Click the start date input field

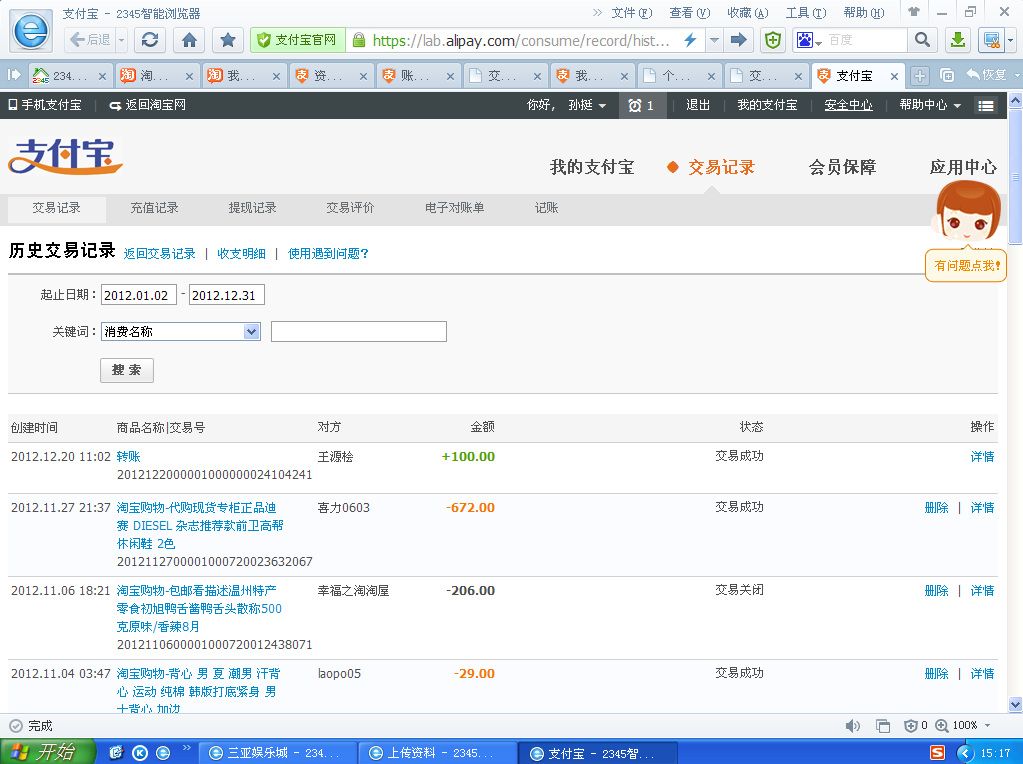point(139,295)
